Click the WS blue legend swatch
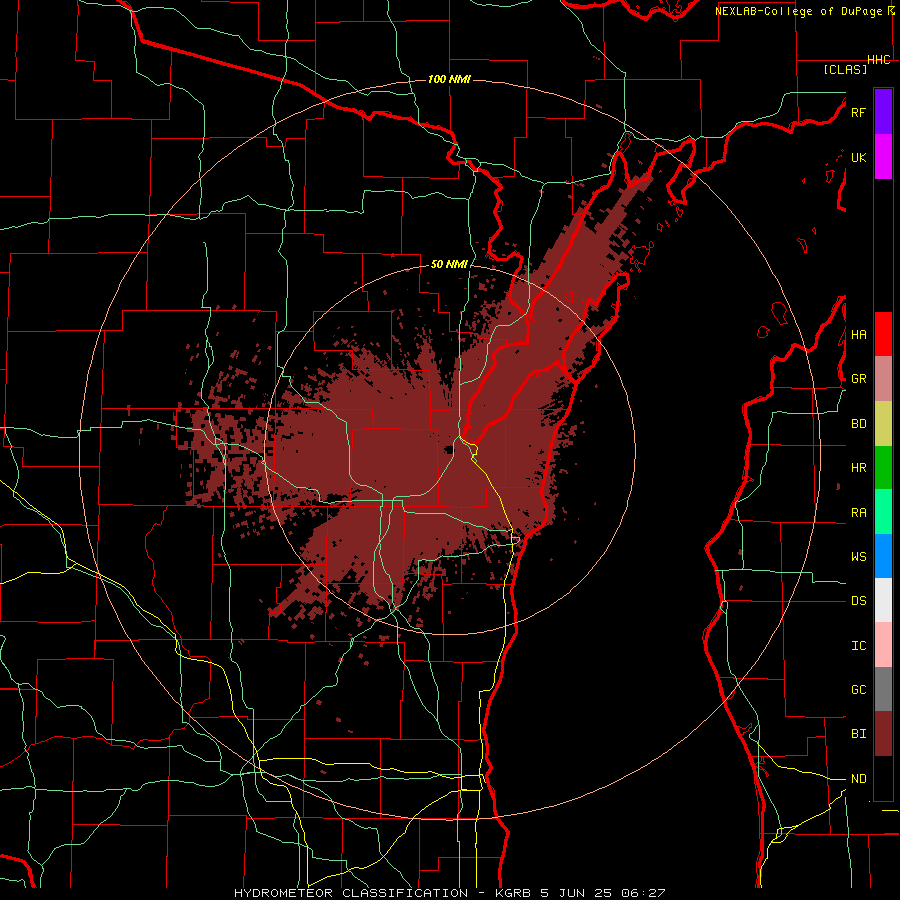 pyautogui.click(x=883, y=556)
